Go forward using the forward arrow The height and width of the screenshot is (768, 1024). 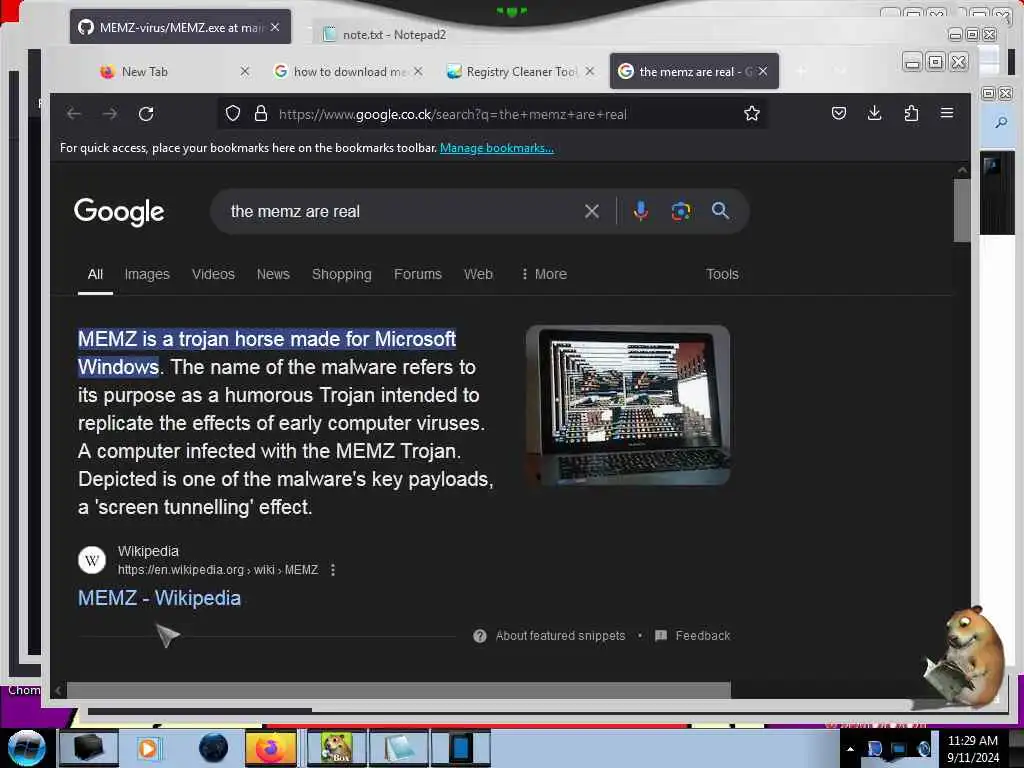(x=110, y=114)
